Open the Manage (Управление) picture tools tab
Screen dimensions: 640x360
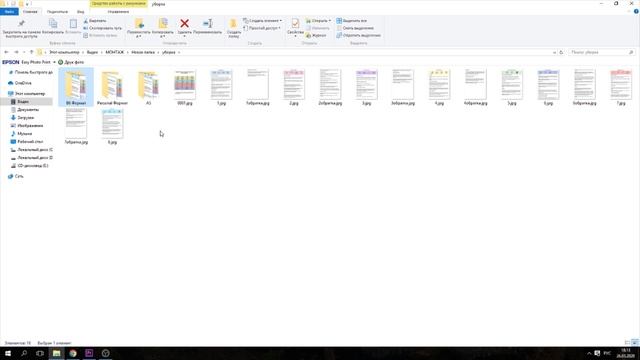pos(118,11)
